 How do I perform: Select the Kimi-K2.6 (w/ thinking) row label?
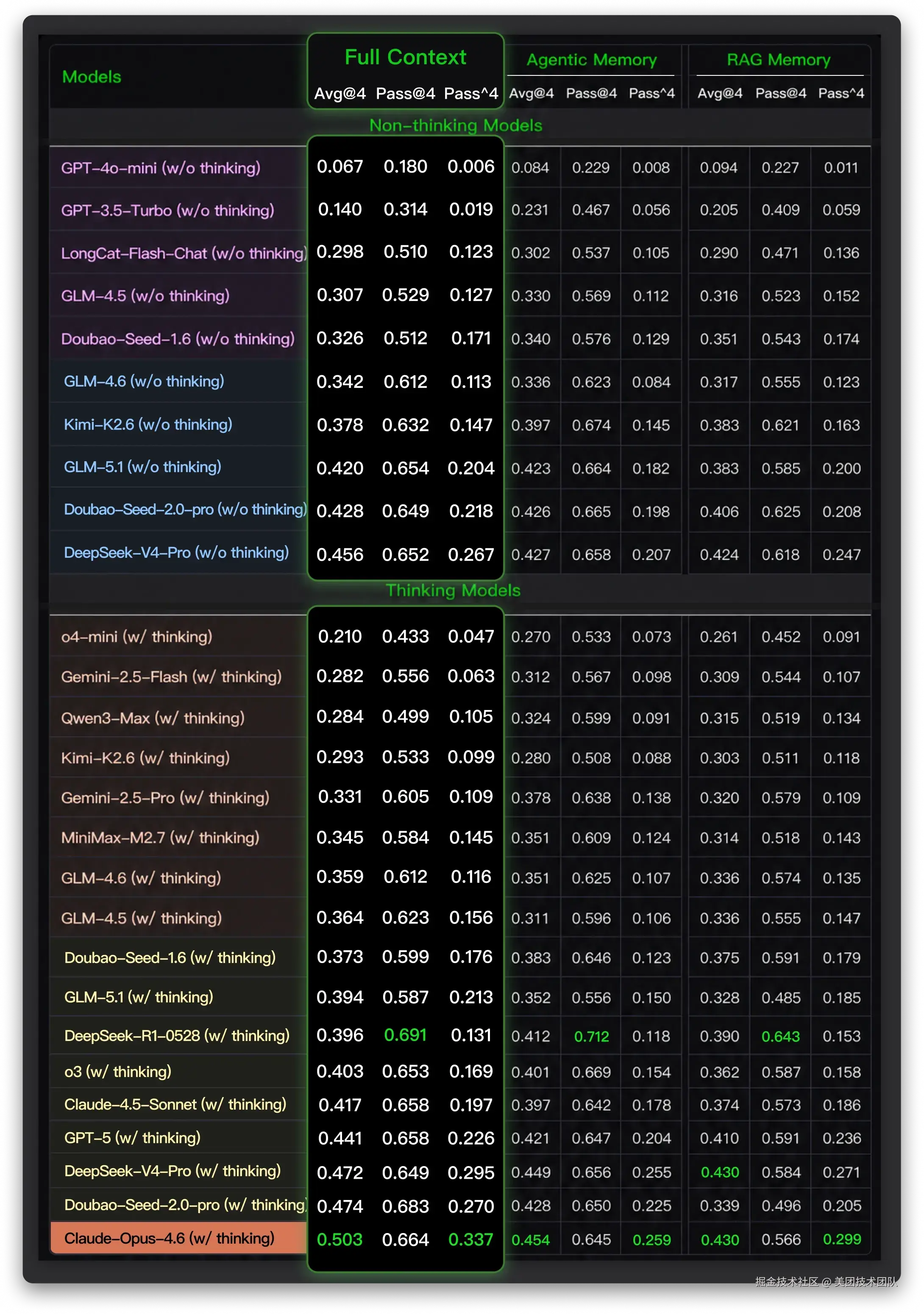145,758
